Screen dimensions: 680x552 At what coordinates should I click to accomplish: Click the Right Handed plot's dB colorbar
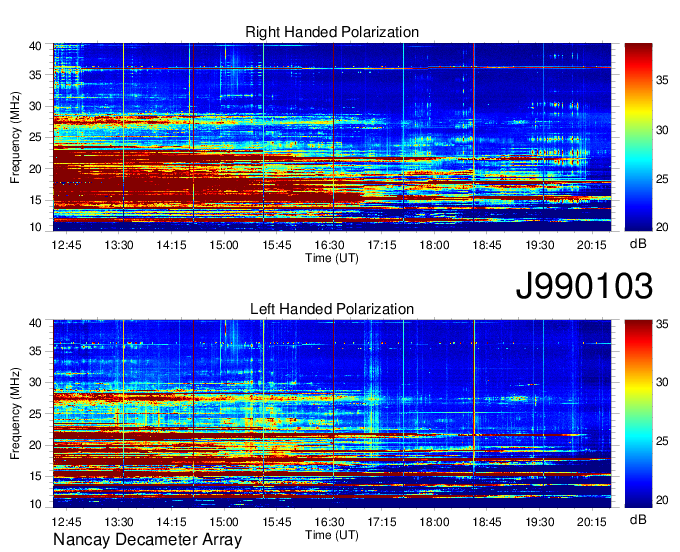coord(638,137)
